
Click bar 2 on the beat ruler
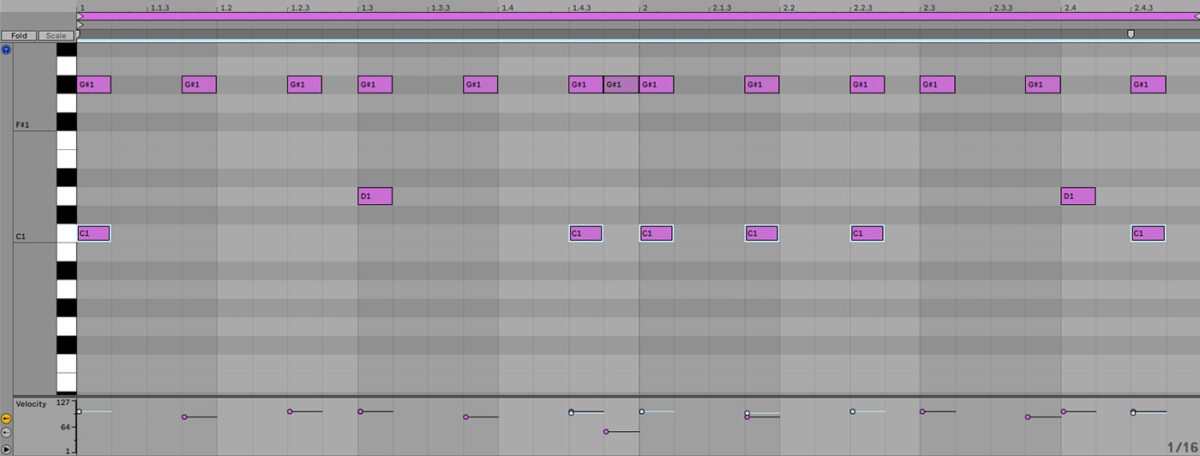pyautogui.click(x=644, y=7)
